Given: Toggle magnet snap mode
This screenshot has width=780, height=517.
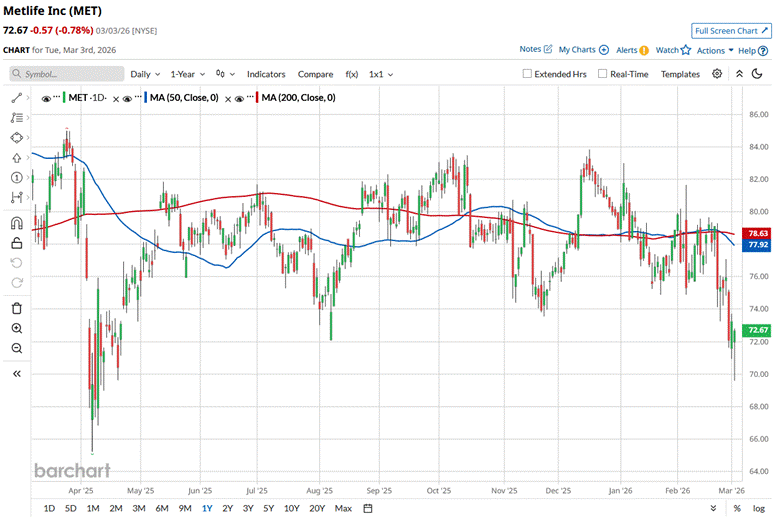Looking at the screenshot, I should click(x=16, y=222).
